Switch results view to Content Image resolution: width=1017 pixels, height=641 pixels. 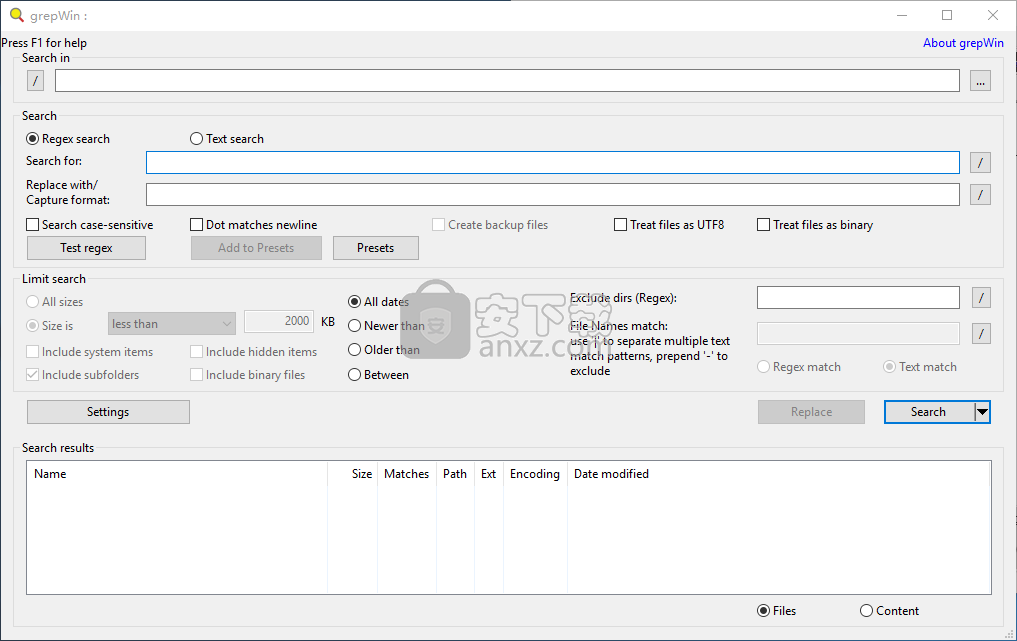(x=889, y=611)
